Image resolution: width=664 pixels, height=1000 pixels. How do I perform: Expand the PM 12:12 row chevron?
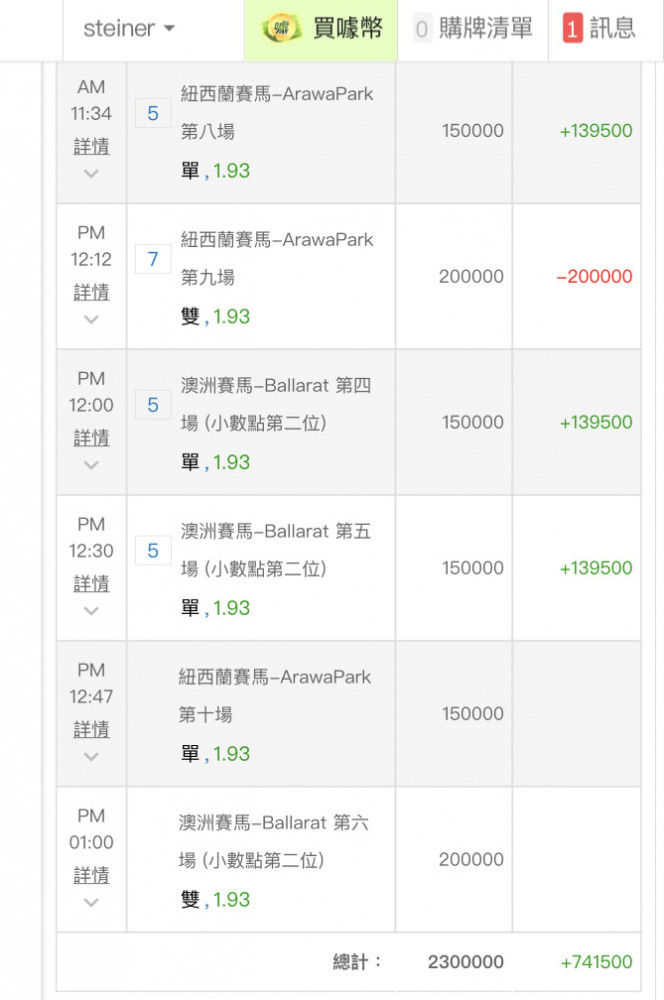91,320
